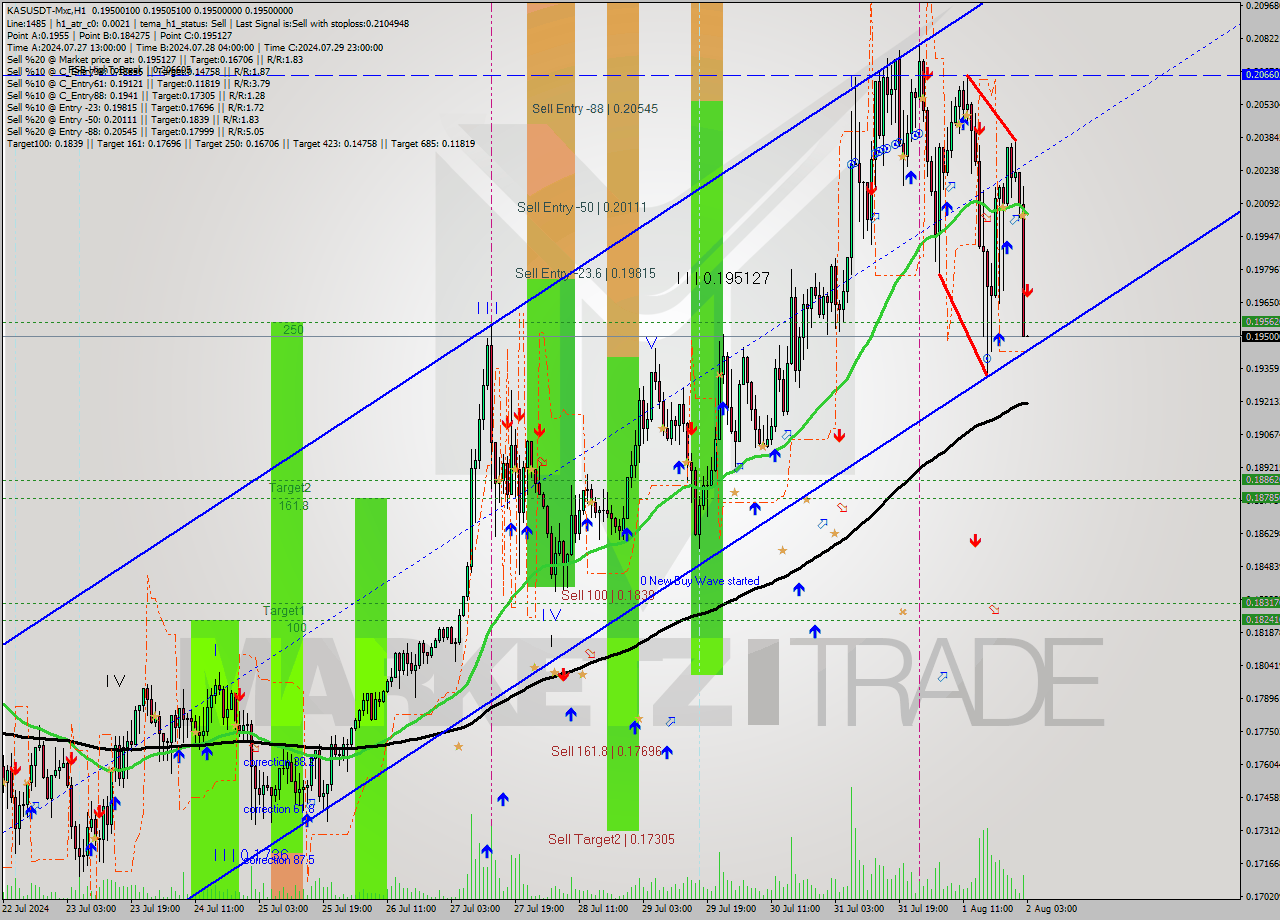Screen dimensions: 1280x920
Task: Select the 'correction 87.5' label
Action: pos(279,860)
